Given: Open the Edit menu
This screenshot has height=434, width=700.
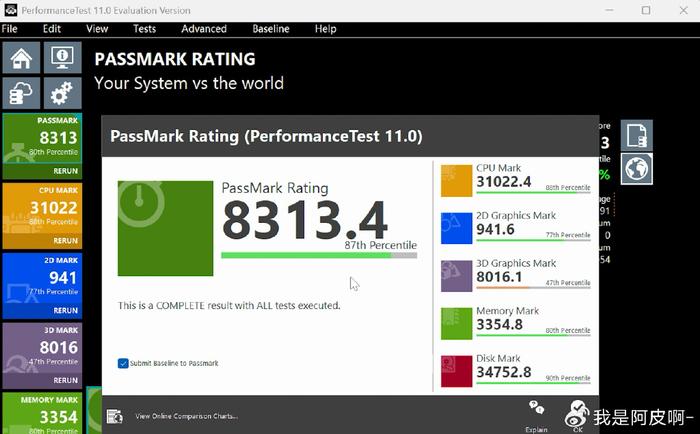Looking at the screenshot, I should (52, 29).
